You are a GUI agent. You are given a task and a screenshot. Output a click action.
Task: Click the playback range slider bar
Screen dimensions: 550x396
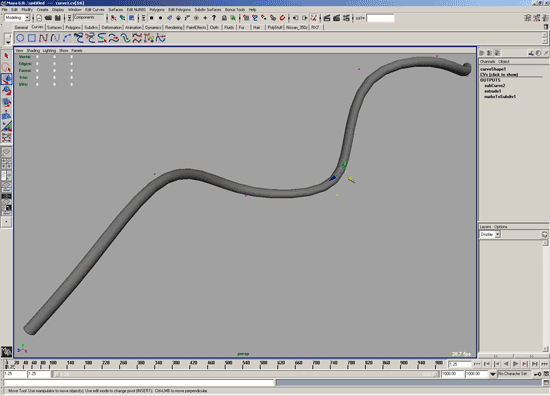click(x=245, y=374)
